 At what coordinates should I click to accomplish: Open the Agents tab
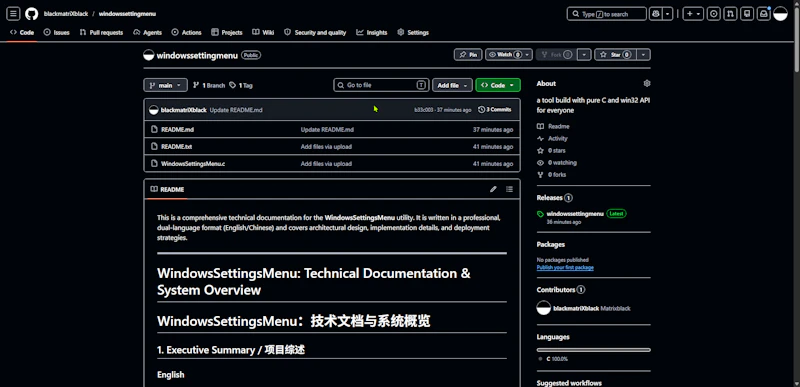pyautogui.click(x=147, y=32)
